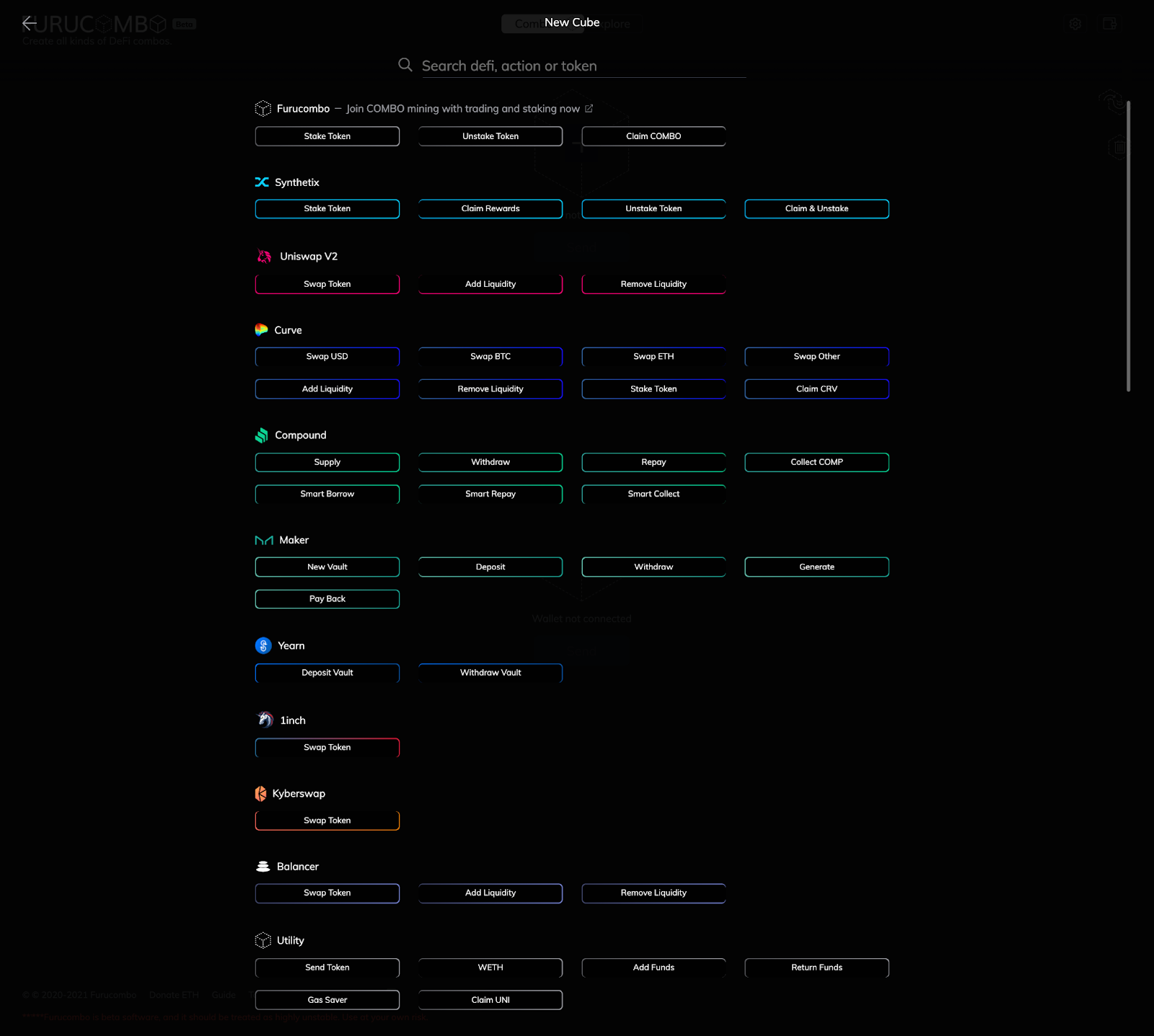Focus the Search defi, action or token field
This screenshot has width=1154, height=1036.
pos(583,66)
